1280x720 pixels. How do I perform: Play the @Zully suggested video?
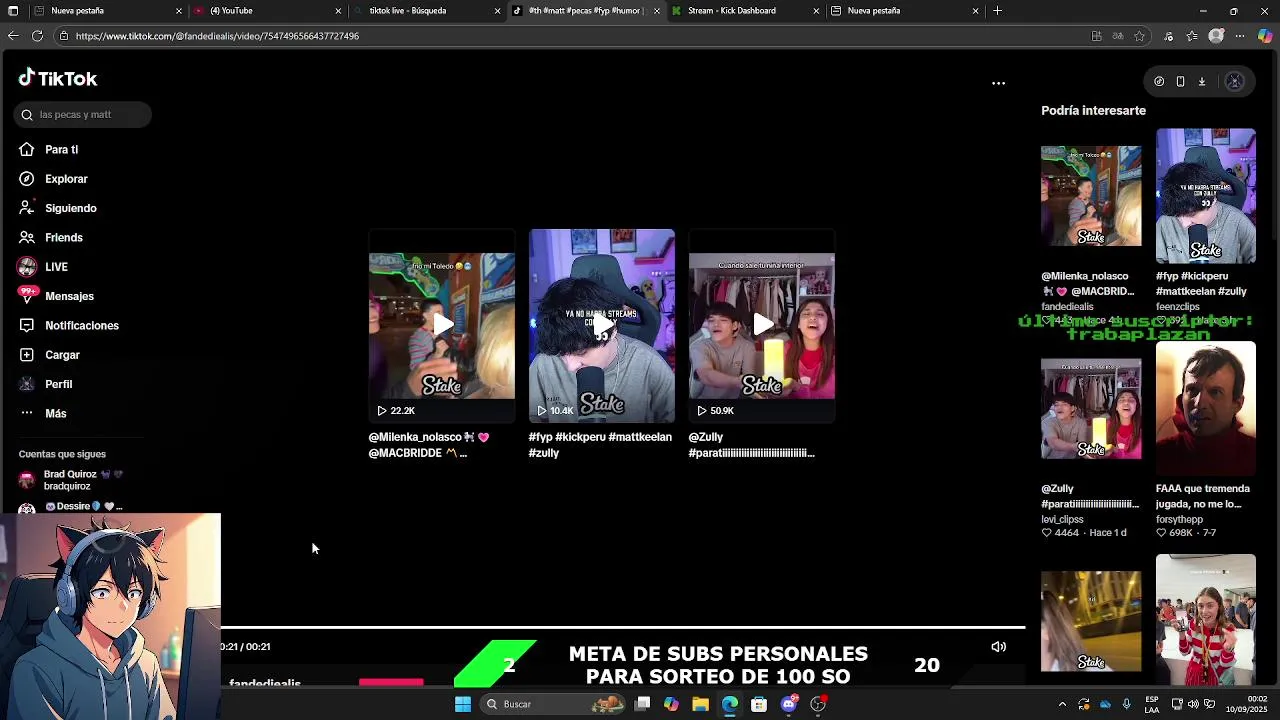coord(762,325)
